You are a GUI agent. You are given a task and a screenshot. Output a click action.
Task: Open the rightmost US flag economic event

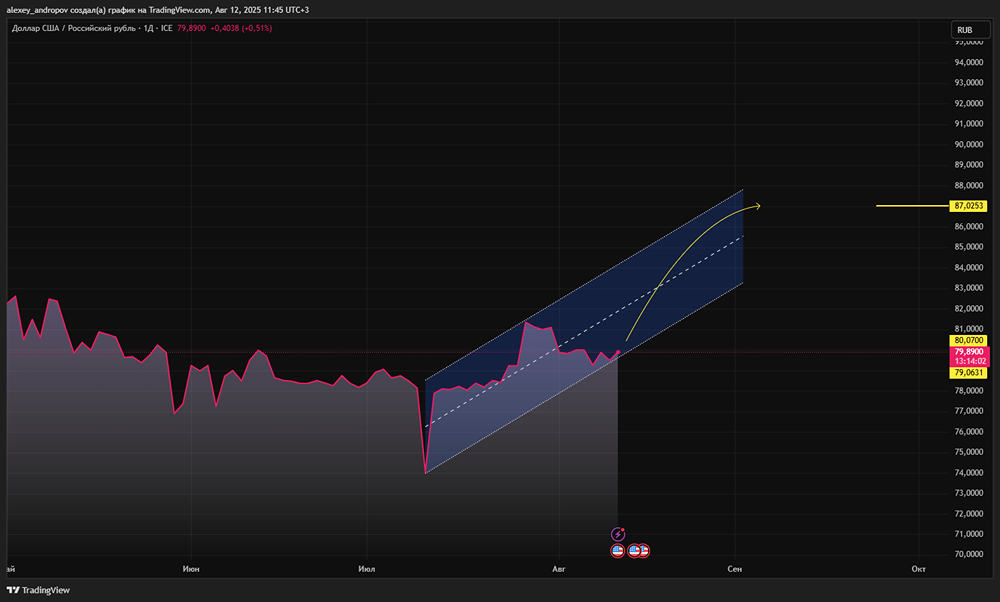643,550
